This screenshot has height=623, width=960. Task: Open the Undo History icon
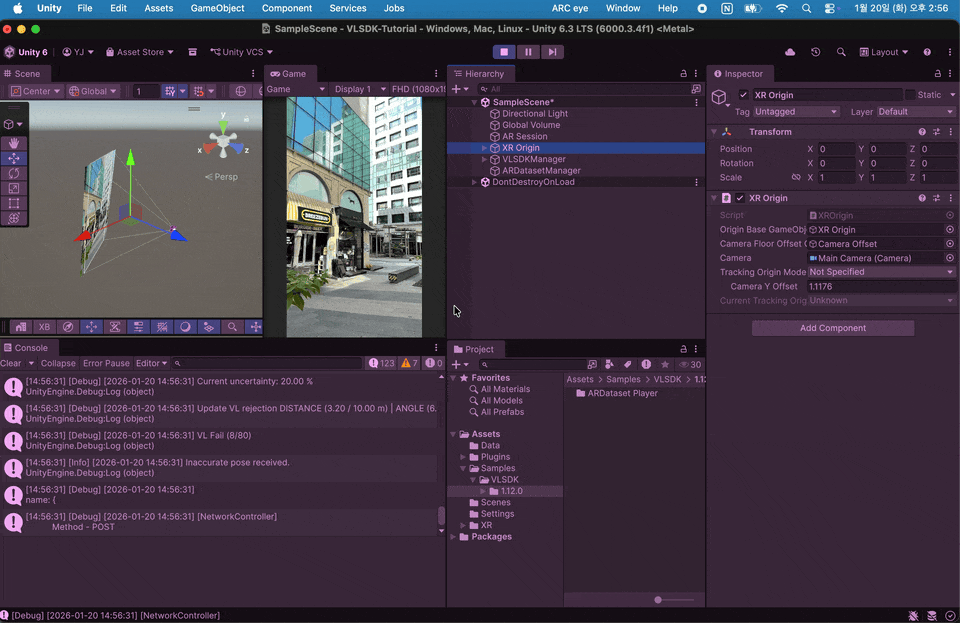click(x=815, y=52)
